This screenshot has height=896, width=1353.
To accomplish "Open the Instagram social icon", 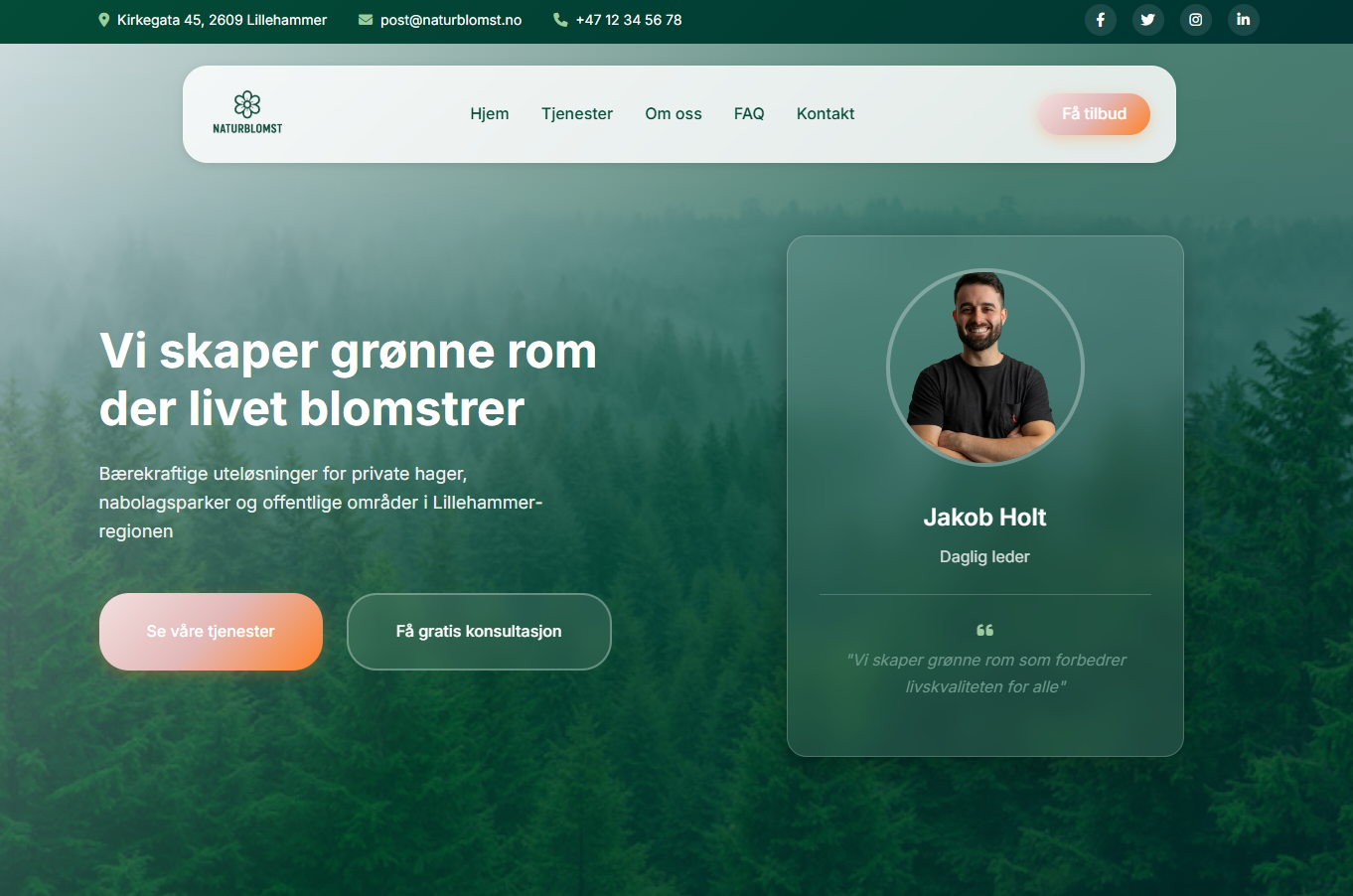I will point(1195,20).
